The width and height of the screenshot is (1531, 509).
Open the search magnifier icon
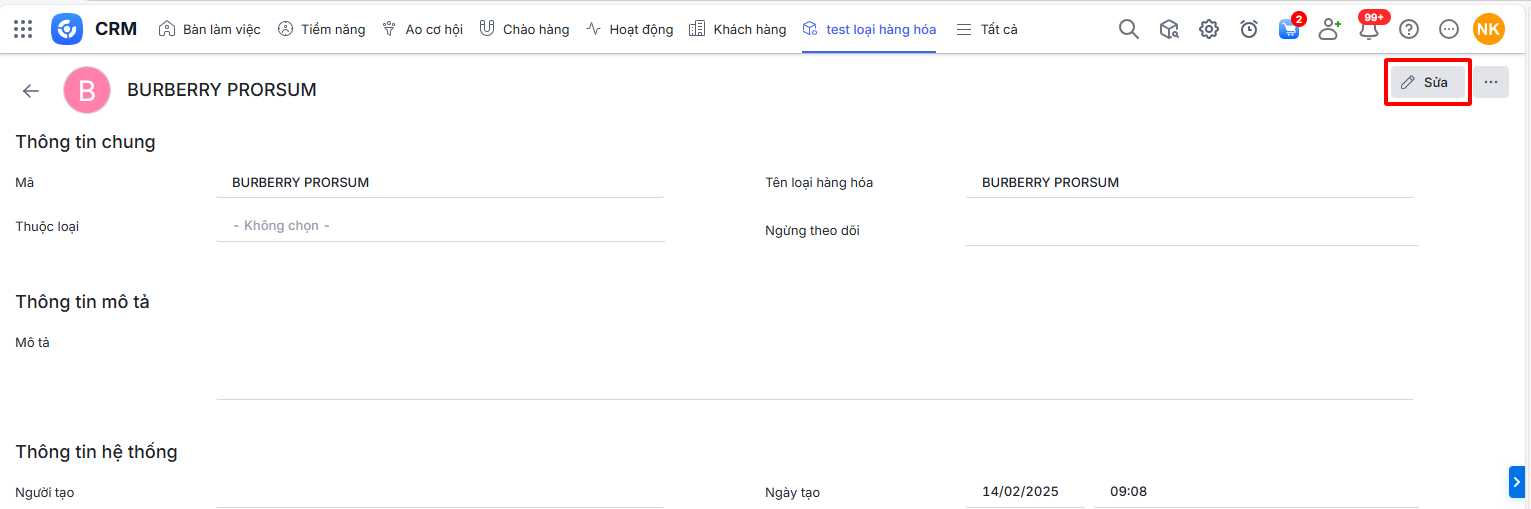1128,29
